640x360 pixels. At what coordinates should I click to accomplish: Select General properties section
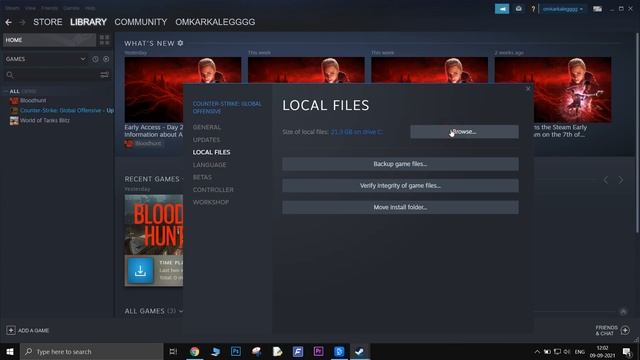click(207, 127)
